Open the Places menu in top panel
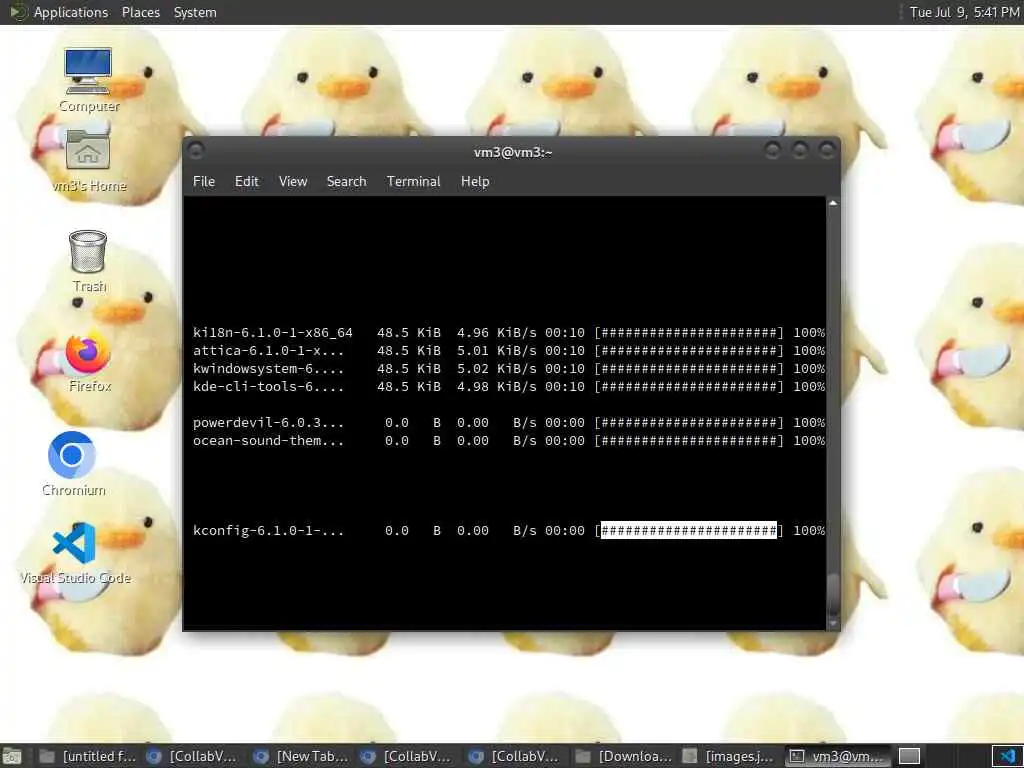1024x768 pixels. coord(140,12)
